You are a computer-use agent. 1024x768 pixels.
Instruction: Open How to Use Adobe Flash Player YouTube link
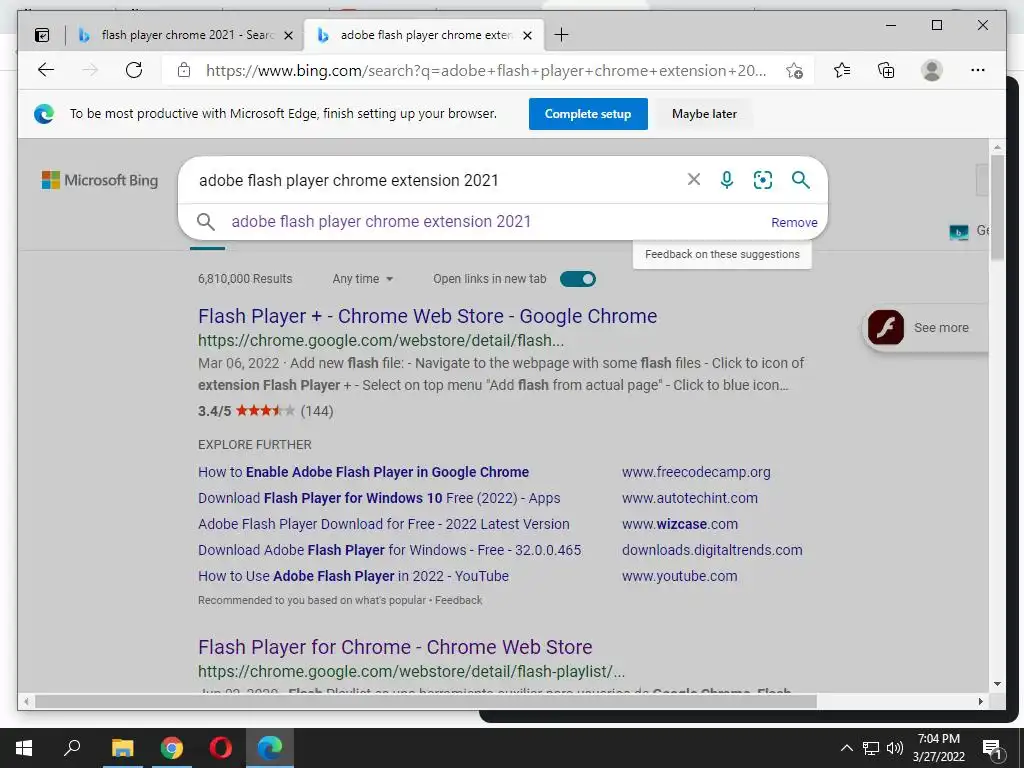(353, 577)
